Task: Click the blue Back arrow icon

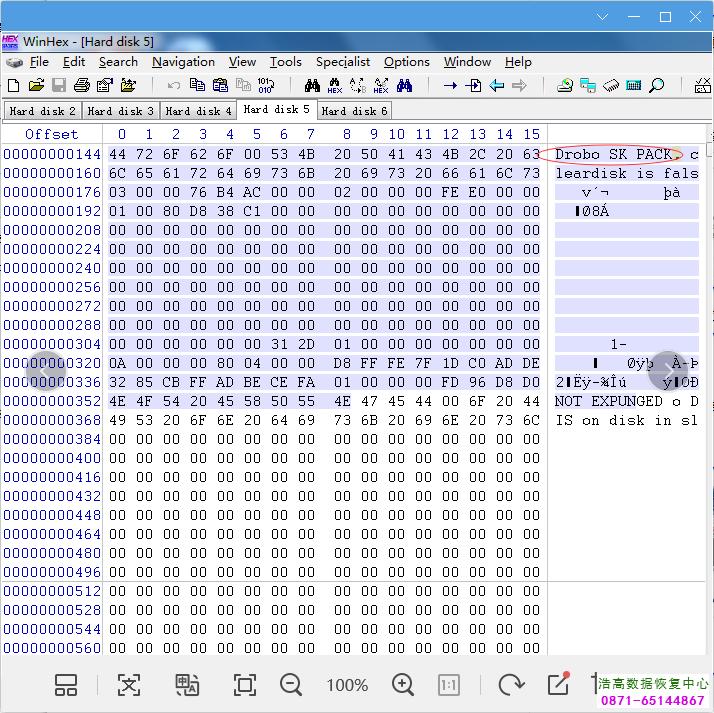Action: click(x=497, y=86)
